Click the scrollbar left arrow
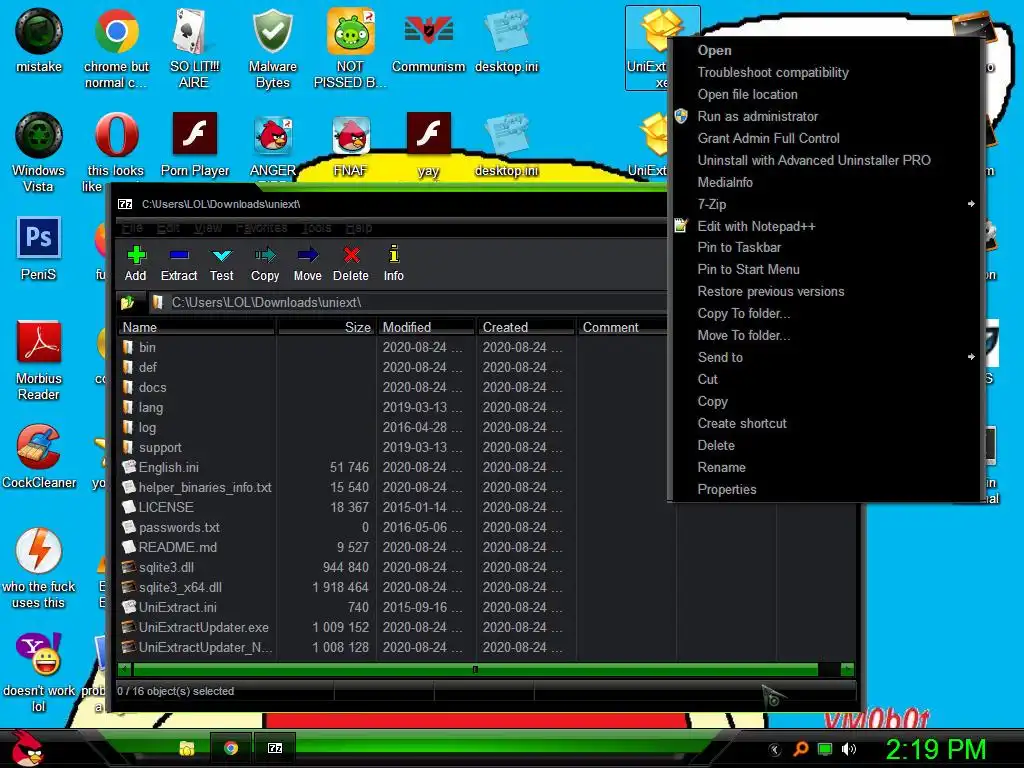Viewport: 1024px width, 768px height. [x=124, y=669]
